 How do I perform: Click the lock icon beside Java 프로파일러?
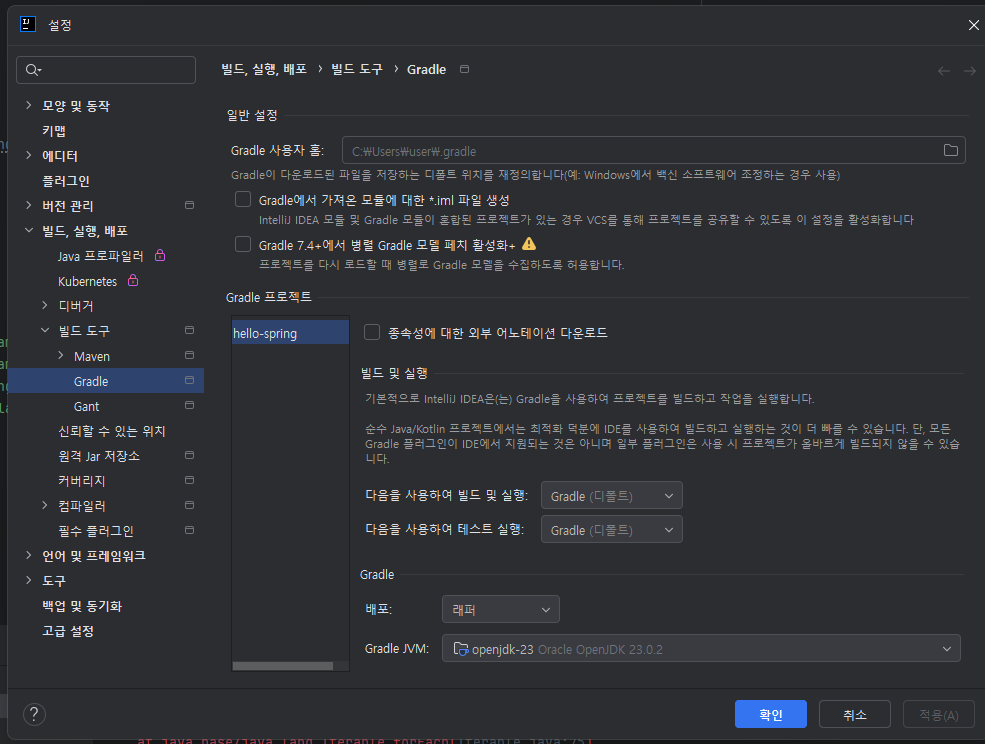click(160, 255)
